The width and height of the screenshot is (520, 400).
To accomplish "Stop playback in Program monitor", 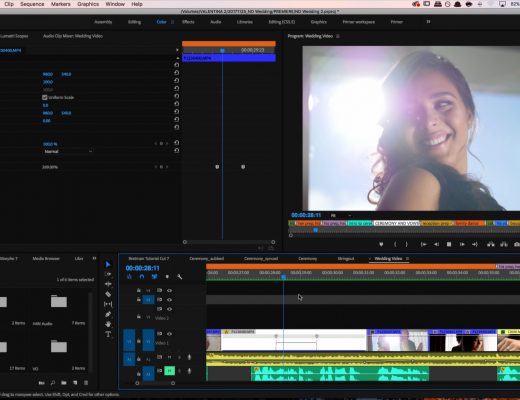I will [449, 244].
